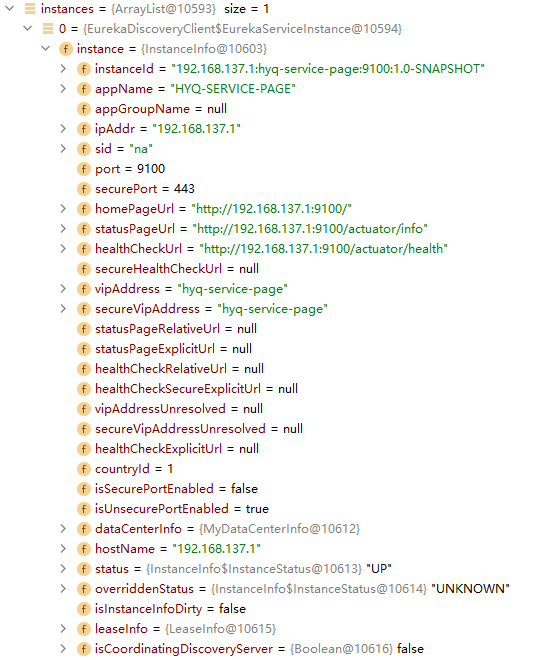Click the field icon next to port
This screenshot has height=660, width=554.
tap(84, 169)
